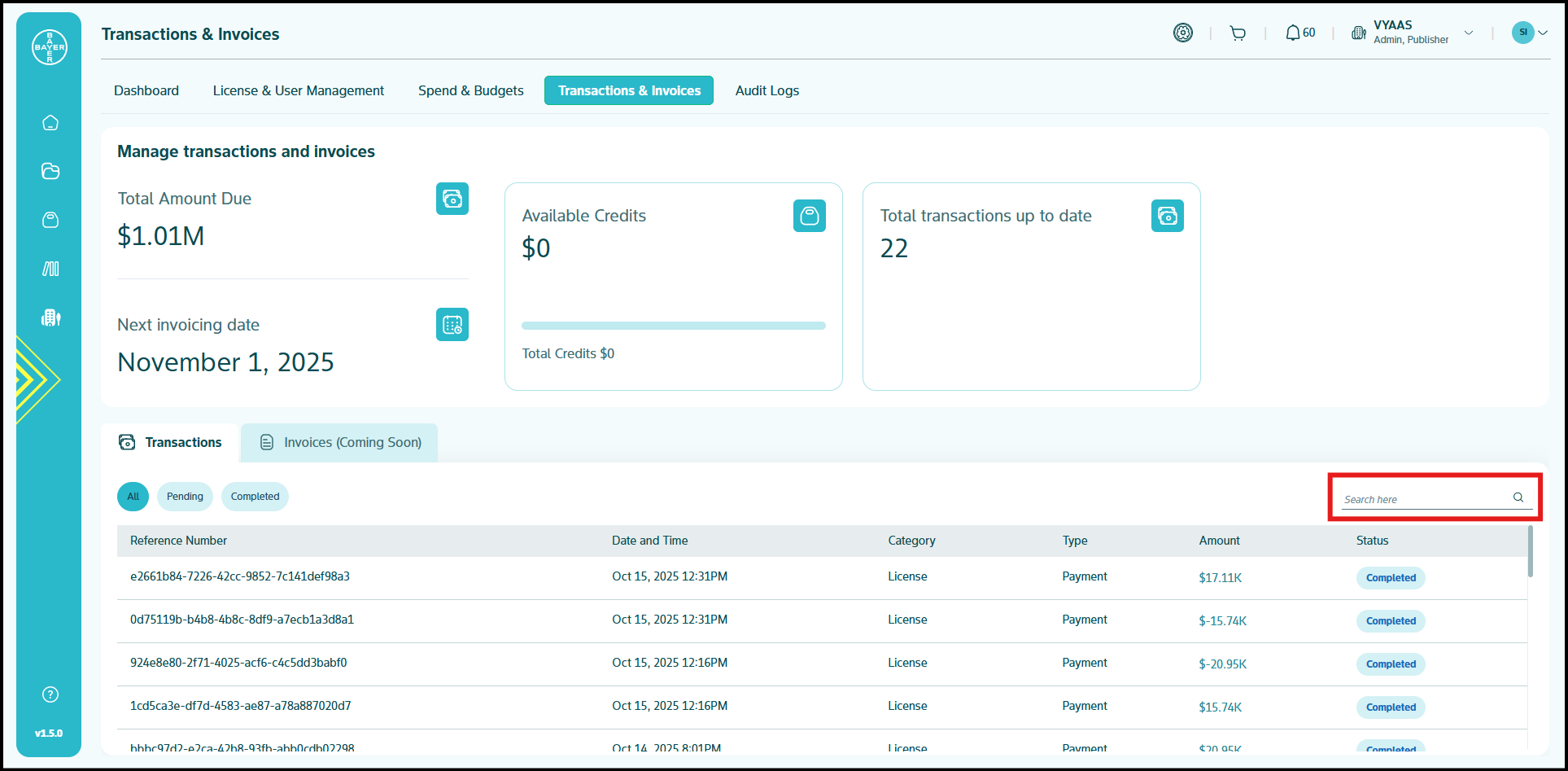Click the $17.11K amount link

pyautogui.click(x=1220, y=578)
